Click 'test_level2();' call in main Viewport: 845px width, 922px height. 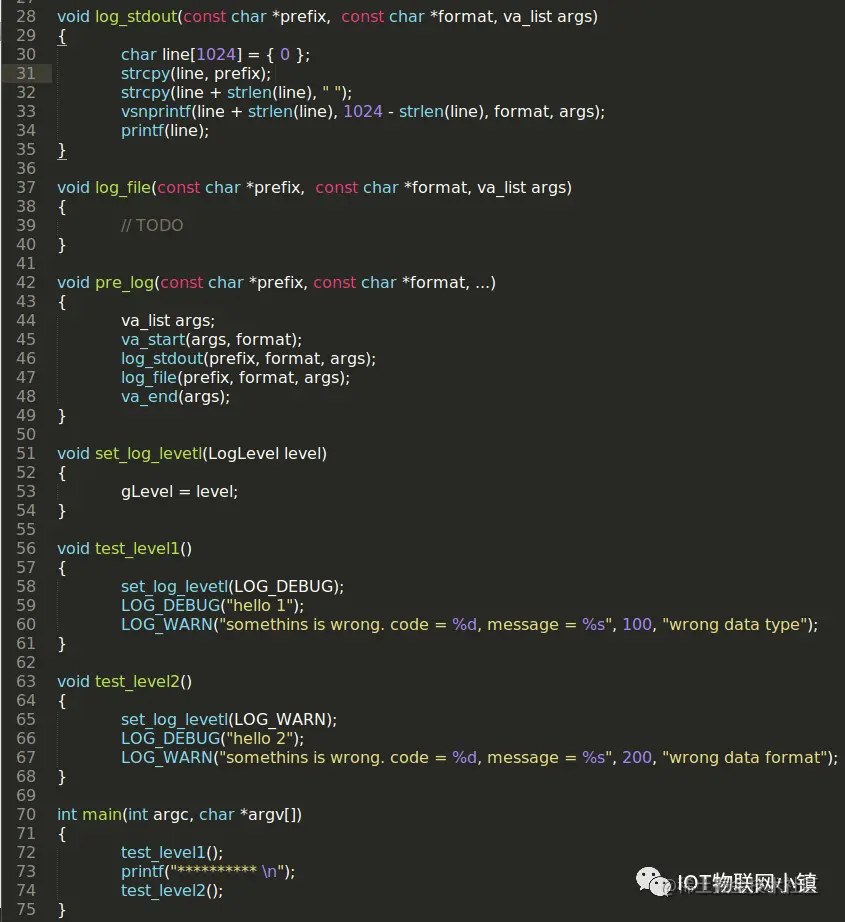(172, 891)
